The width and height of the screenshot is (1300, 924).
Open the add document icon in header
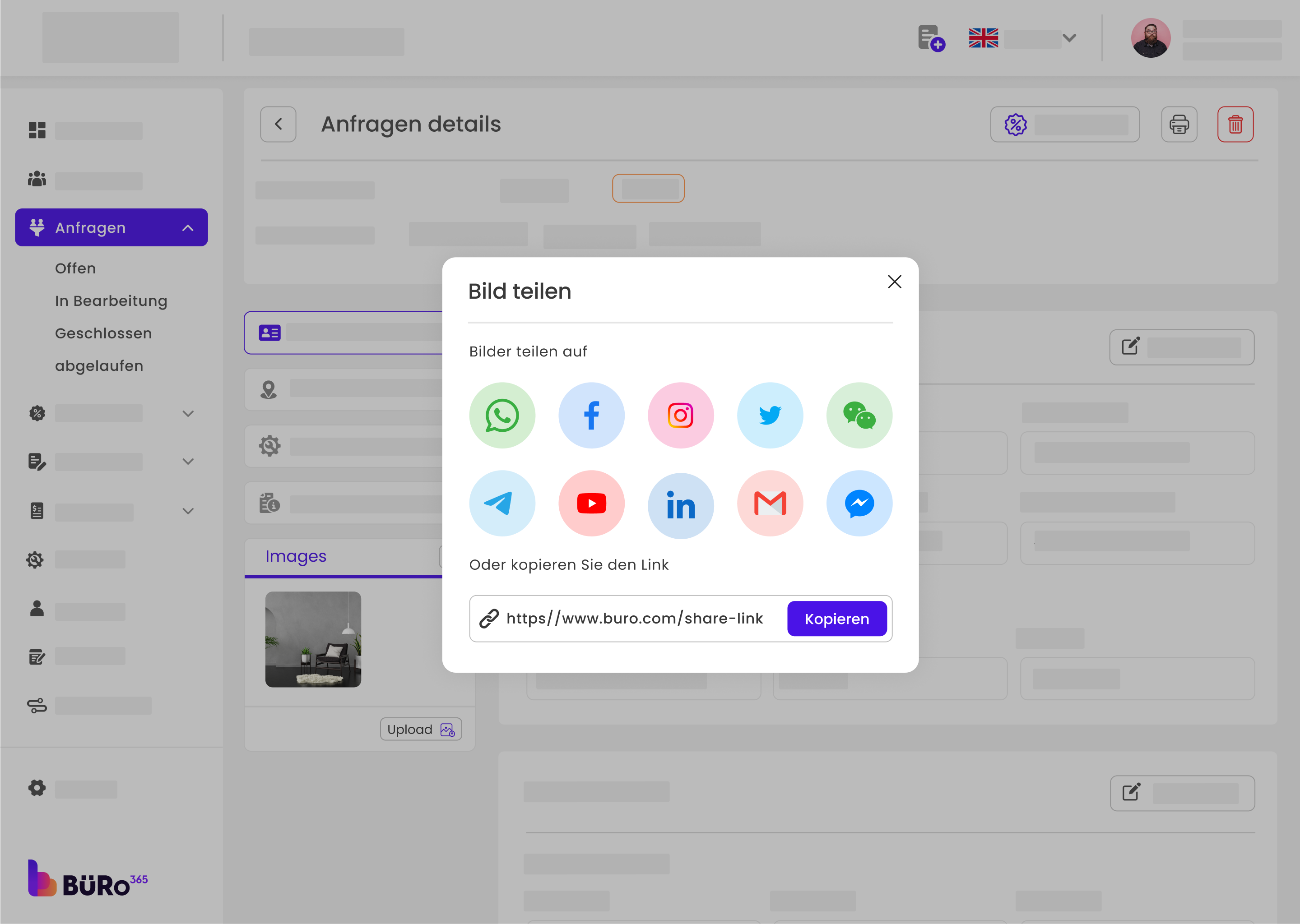click(931, 39)
